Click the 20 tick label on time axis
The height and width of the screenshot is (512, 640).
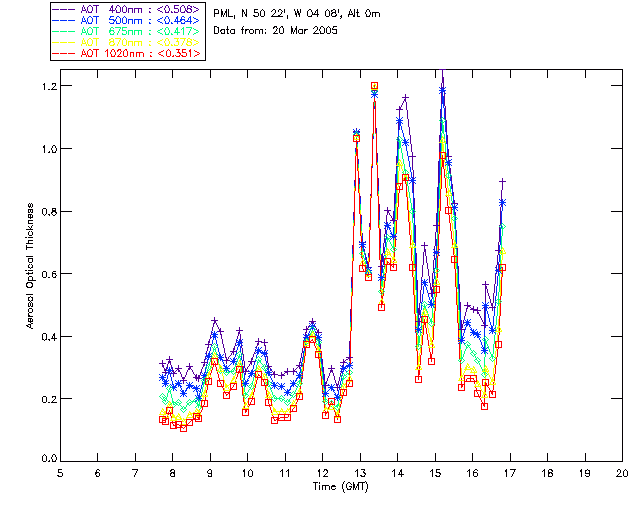pyautogui.click(x=622, y=473)
